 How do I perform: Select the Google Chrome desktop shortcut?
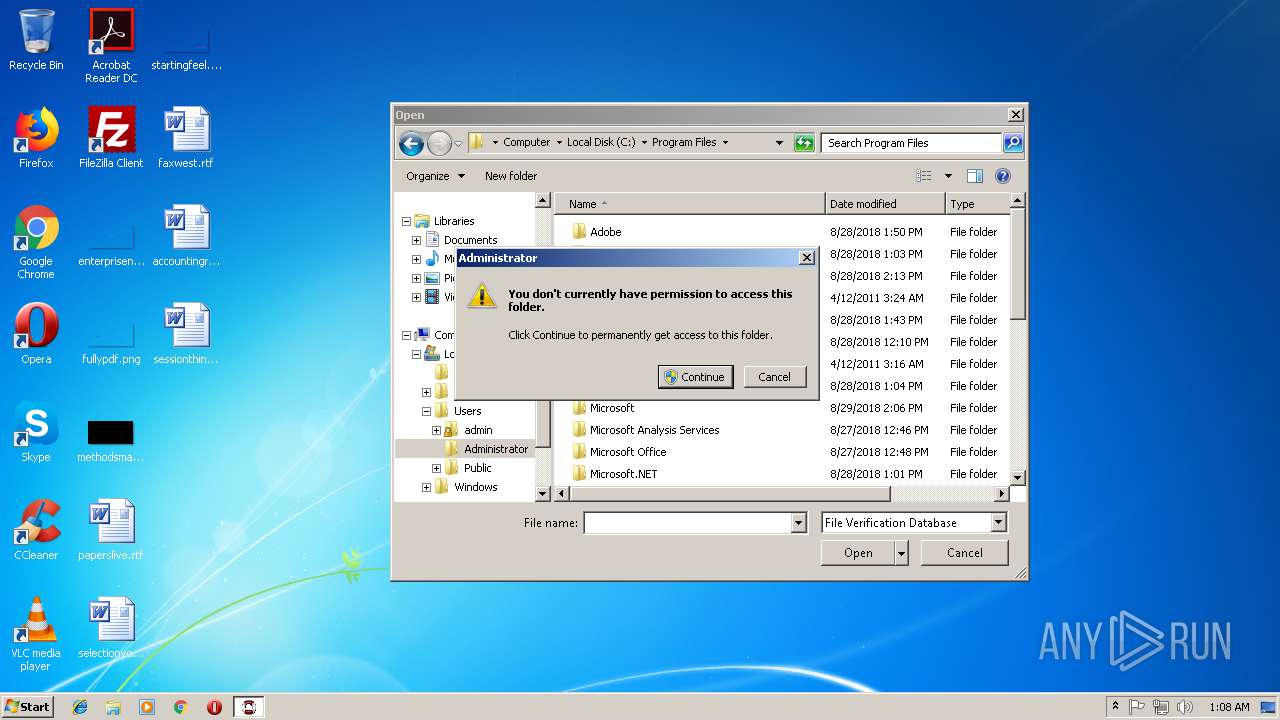tap(36, 243)
